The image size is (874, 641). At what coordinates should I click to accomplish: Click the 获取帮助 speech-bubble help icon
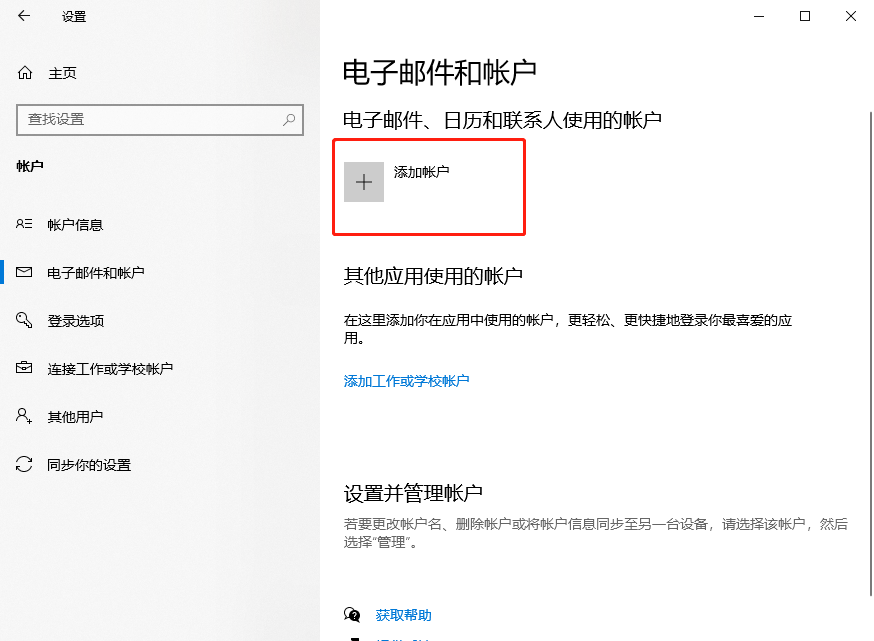click(x=351, y=615)
